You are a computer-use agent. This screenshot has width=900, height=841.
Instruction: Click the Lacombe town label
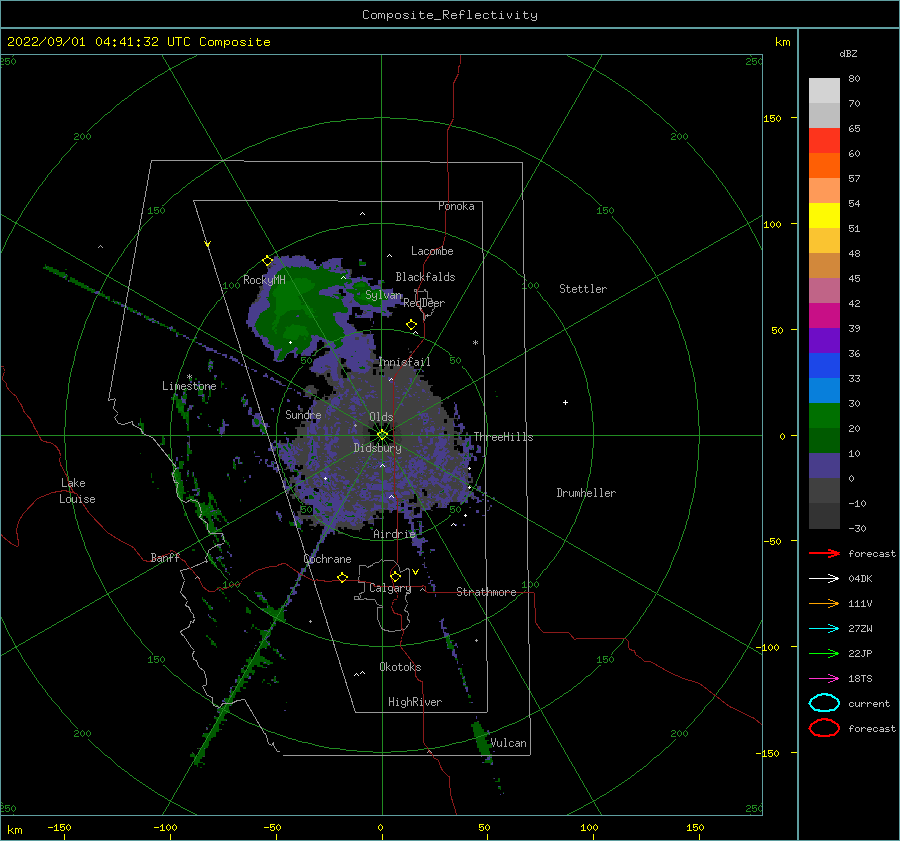432,251
